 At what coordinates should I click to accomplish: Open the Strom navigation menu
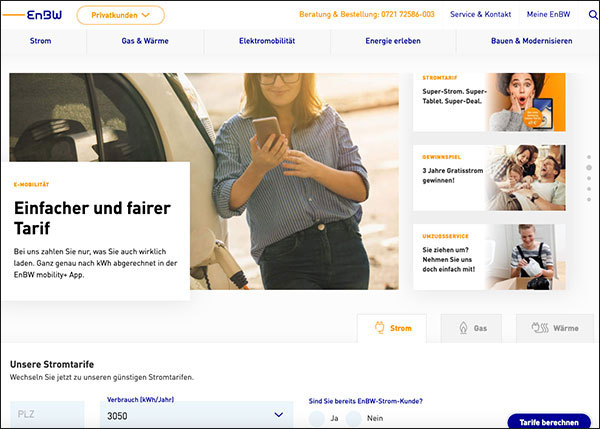(41, 41)
